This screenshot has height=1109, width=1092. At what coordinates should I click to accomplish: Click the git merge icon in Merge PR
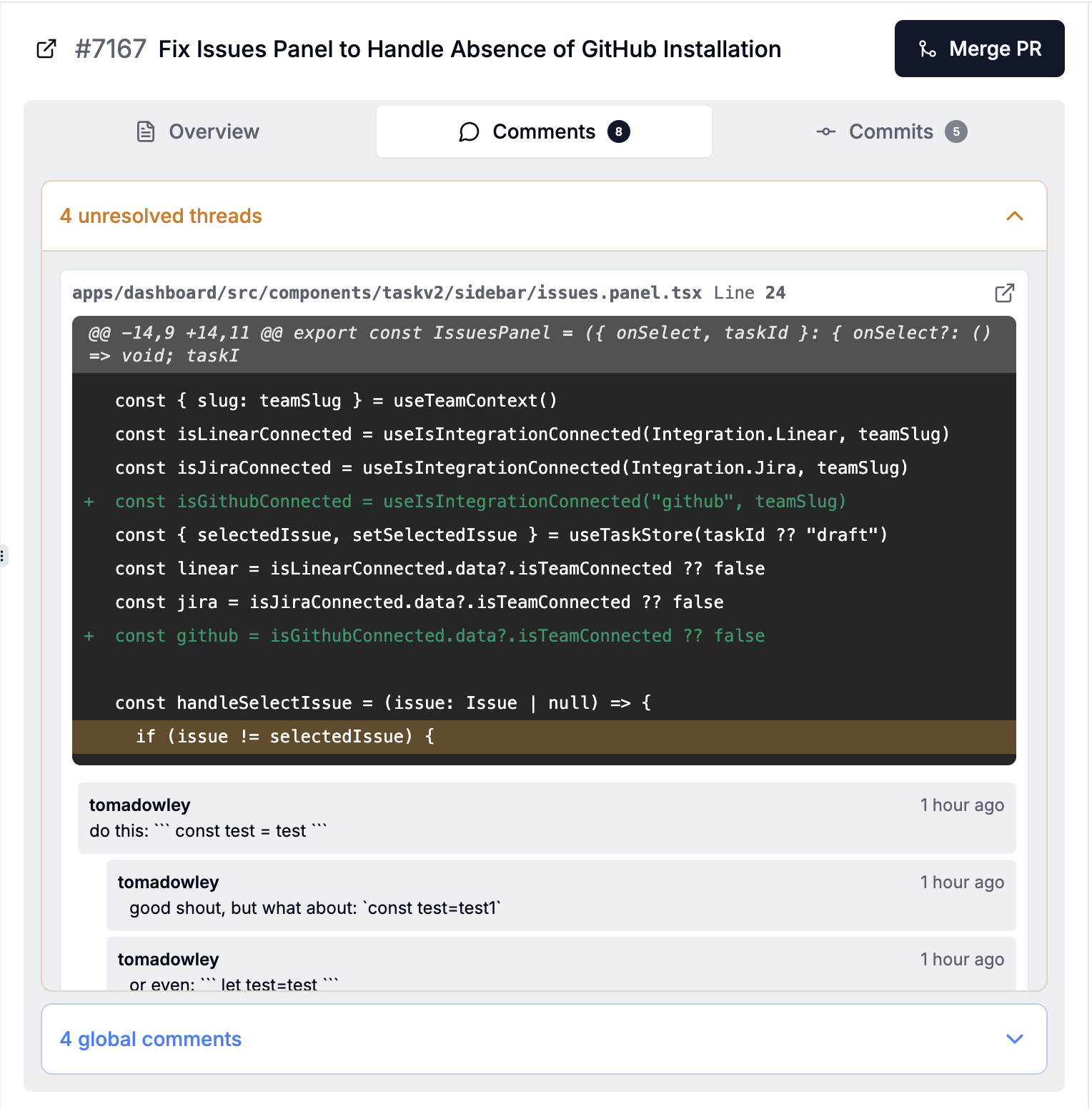[x=927, y=49]
